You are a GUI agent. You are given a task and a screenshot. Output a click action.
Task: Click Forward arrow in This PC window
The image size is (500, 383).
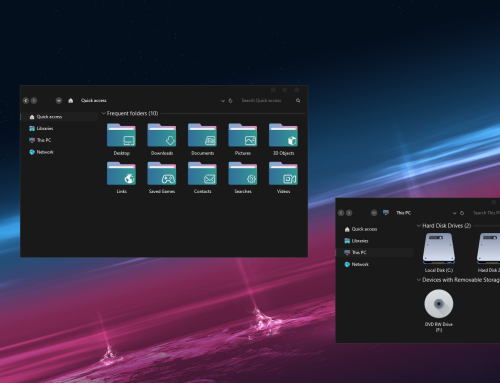pos(349,213)
